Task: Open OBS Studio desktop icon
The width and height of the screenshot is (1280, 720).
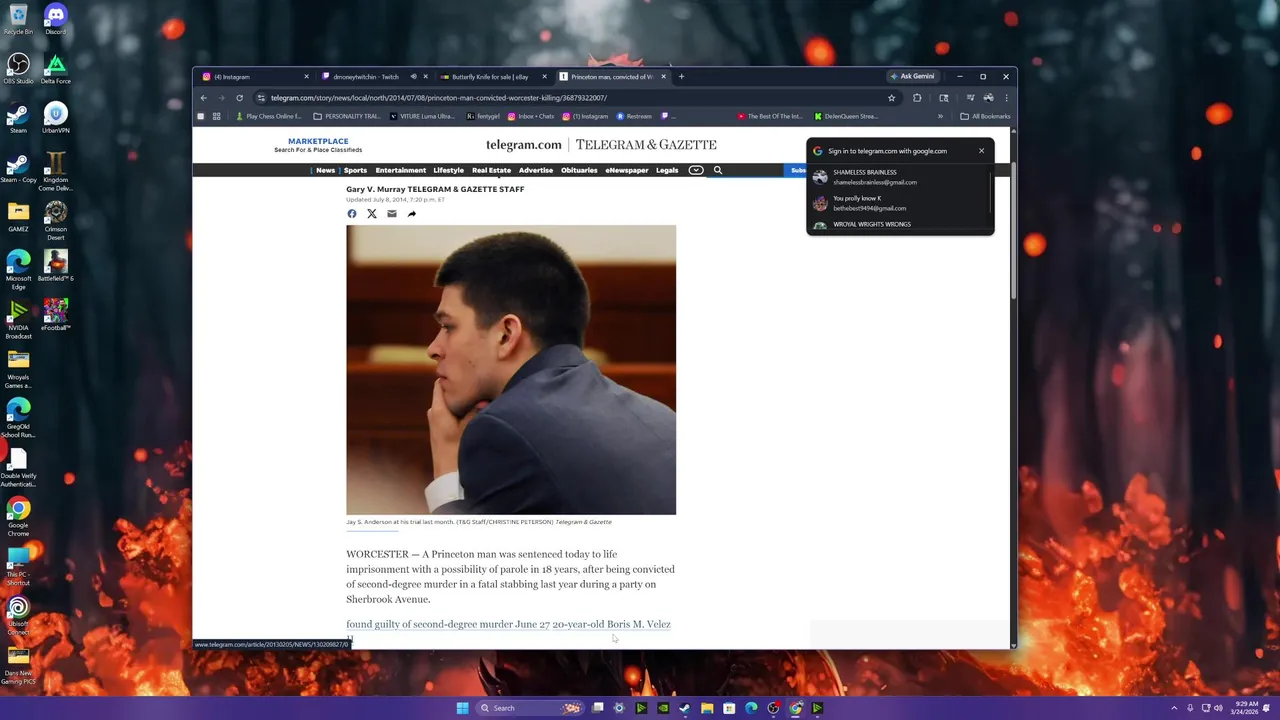Action: click(18, 68)
